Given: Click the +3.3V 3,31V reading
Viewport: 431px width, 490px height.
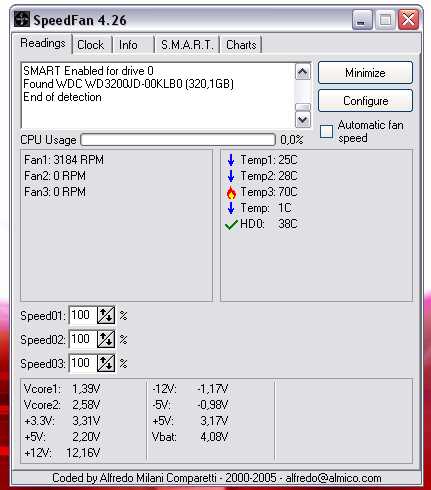Looking at the screenshot, I should click(62, 421).
